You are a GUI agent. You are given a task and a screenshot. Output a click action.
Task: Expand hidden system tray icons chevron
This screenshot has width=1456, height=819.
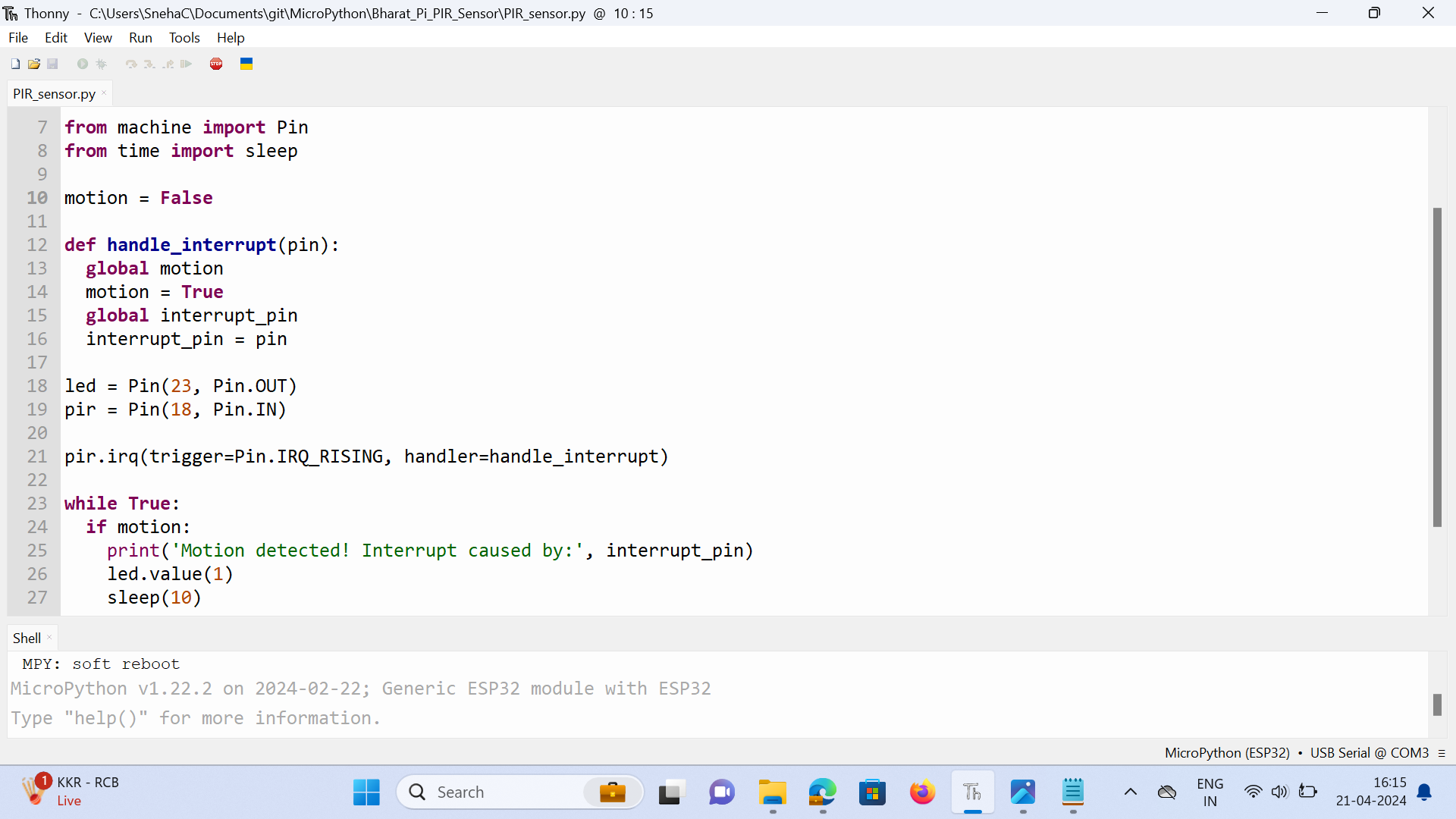1130,792
